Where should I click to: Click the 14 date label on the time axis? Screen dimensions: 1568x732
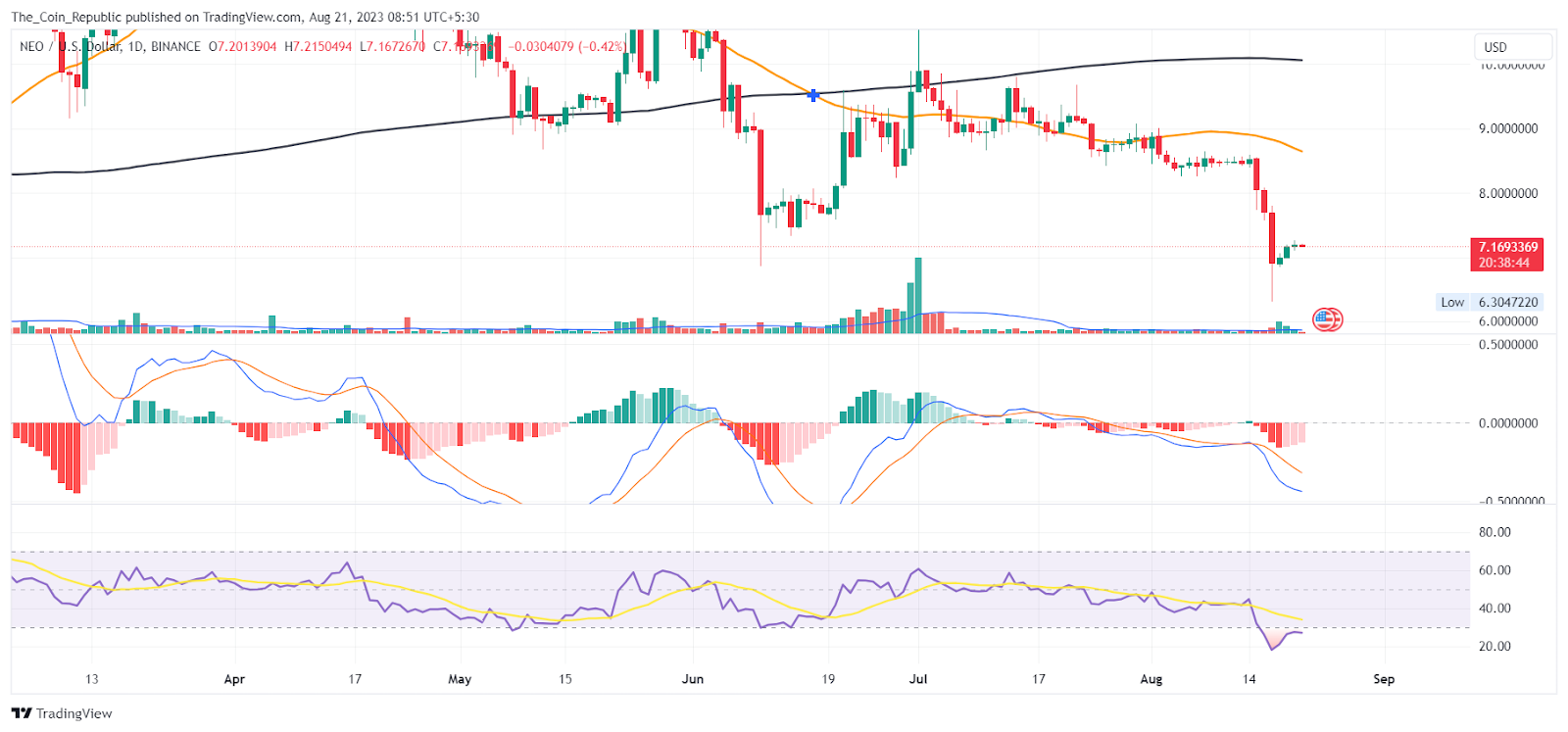[1249, 679]
